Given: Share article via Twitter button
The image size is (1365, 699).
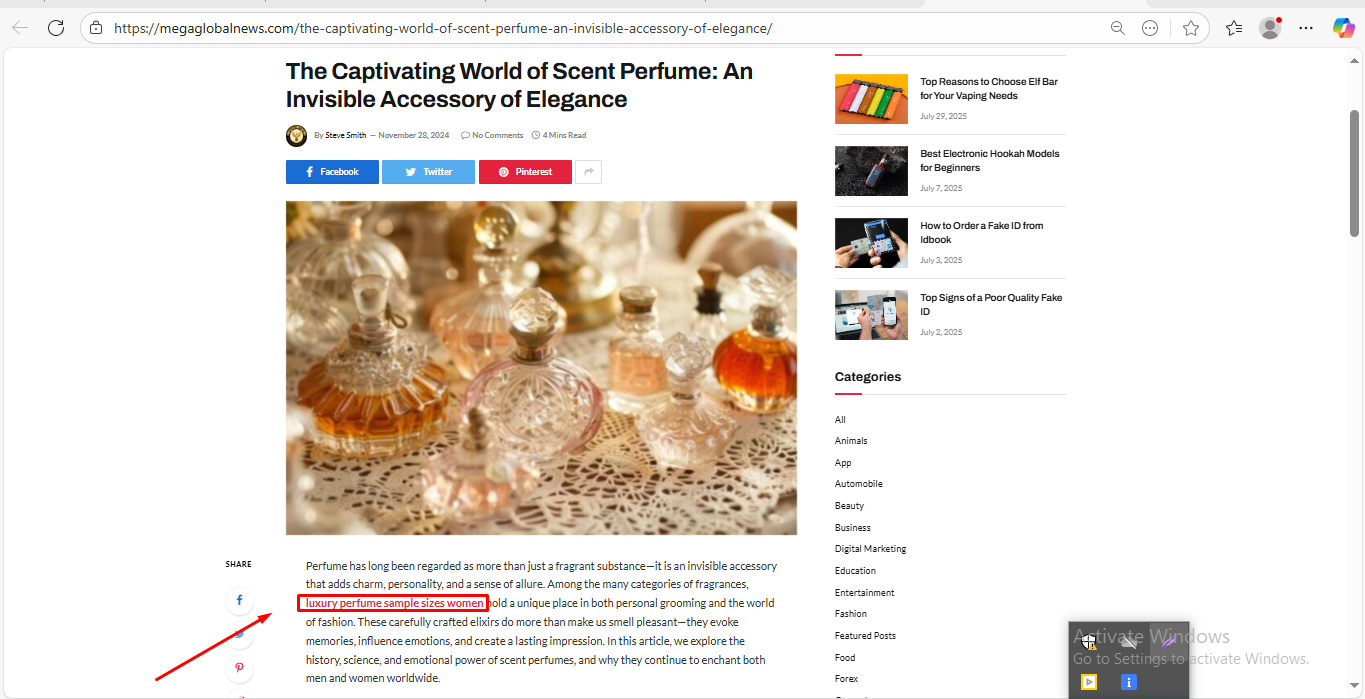Looking at the screenshot, I should click(428, 172).
